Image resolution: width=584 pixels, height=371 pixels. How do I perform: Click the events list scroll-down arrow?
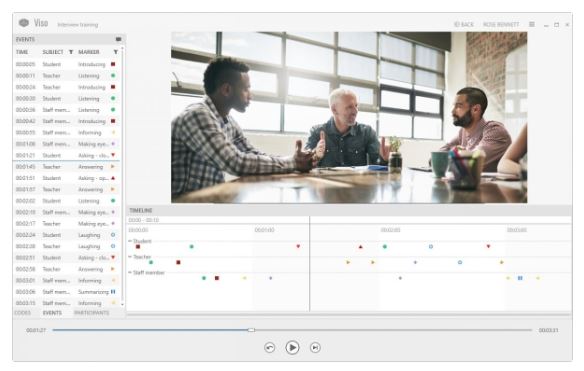coord(123,304)
